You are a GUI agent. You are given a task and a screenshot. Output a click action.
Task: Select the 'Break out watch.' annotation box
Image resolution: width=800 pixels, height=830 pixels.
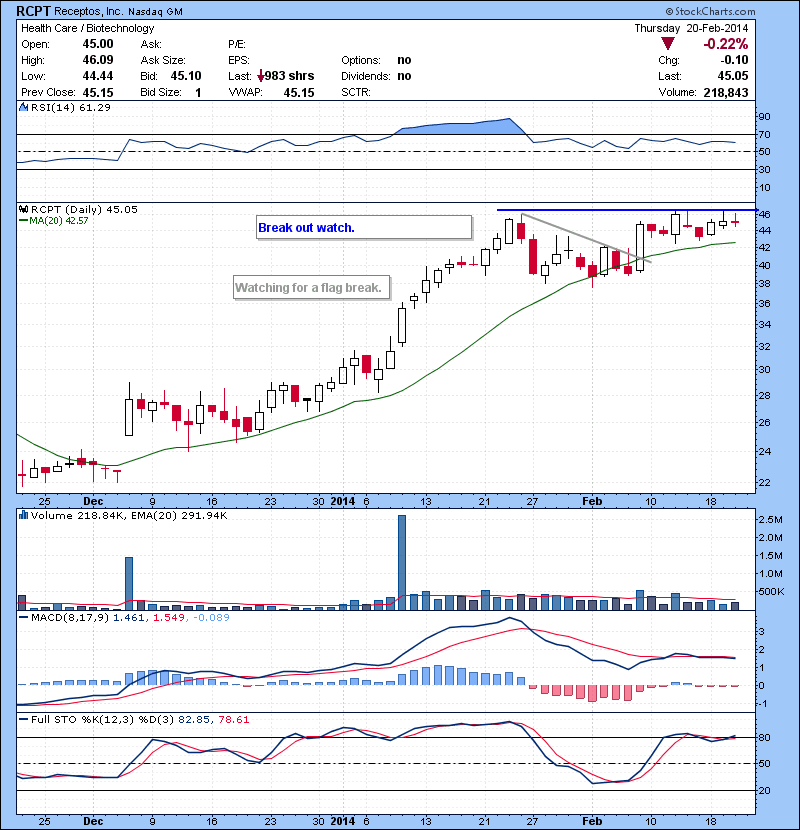coord(362,227)
